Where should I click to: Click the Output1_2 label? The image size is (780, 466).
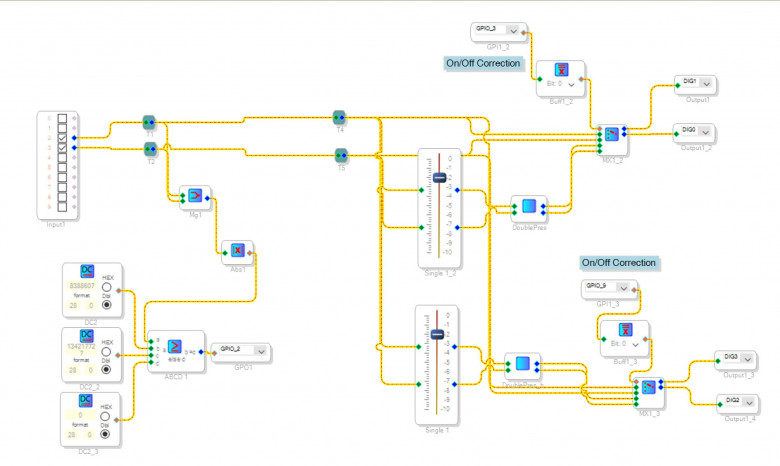tap(696, 148)
